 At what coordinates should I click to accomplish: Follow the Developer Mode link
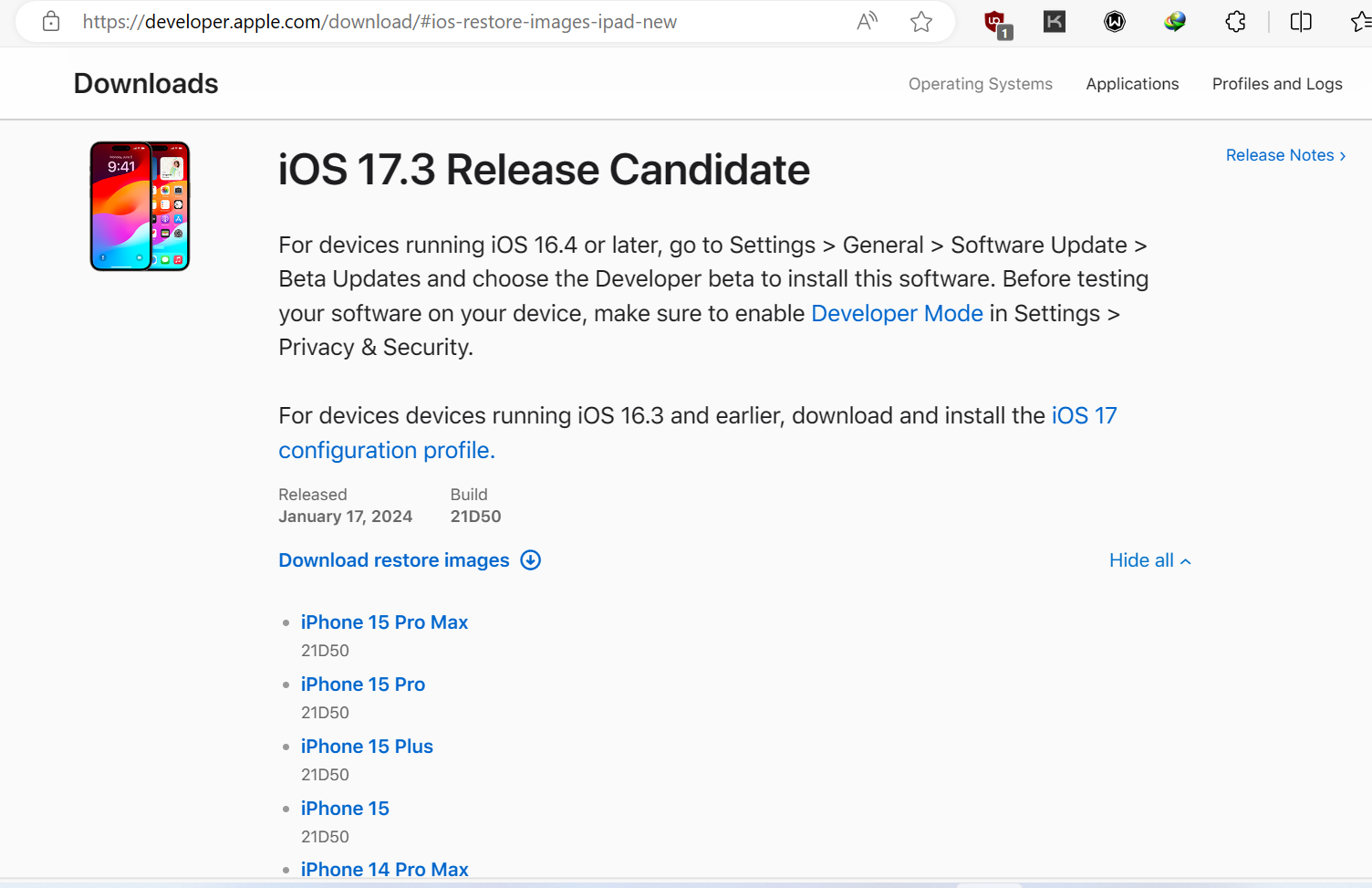tap(897, 314)
